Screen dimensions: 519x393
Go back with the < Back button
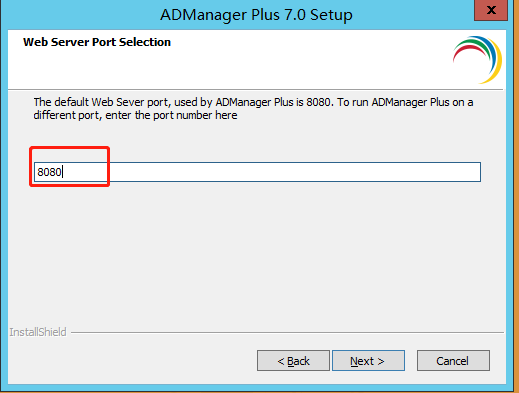[x=293, y=360]
